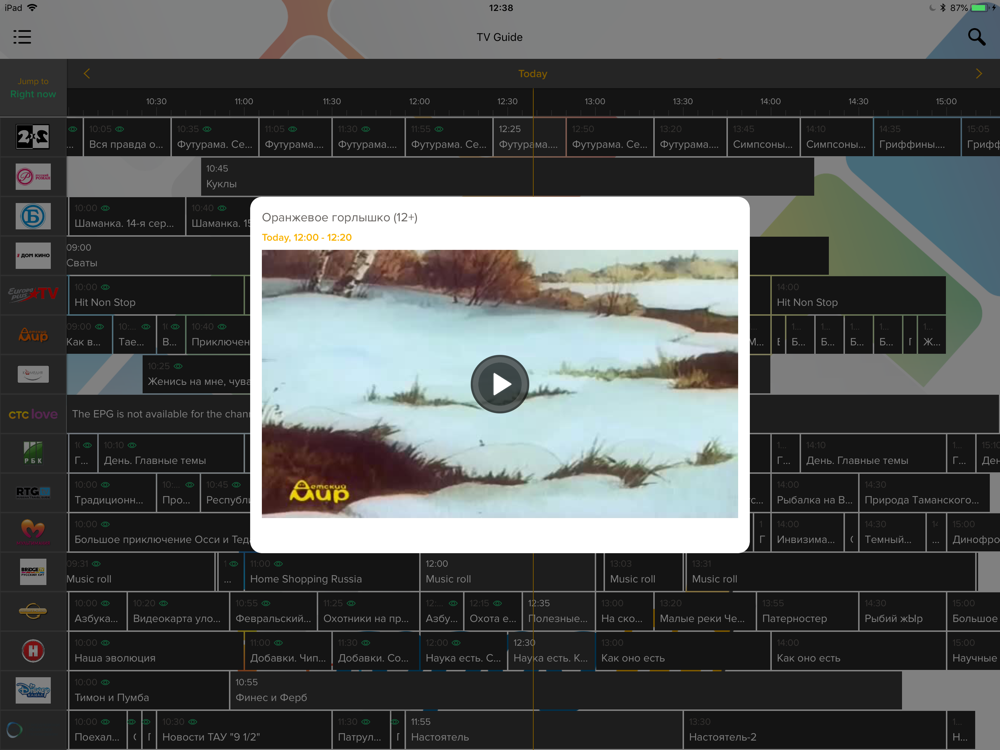This screenshot has height=750, width=1000.
Task: Play the 'Оранжевое горлышко' video
Action: click(500, 384)
